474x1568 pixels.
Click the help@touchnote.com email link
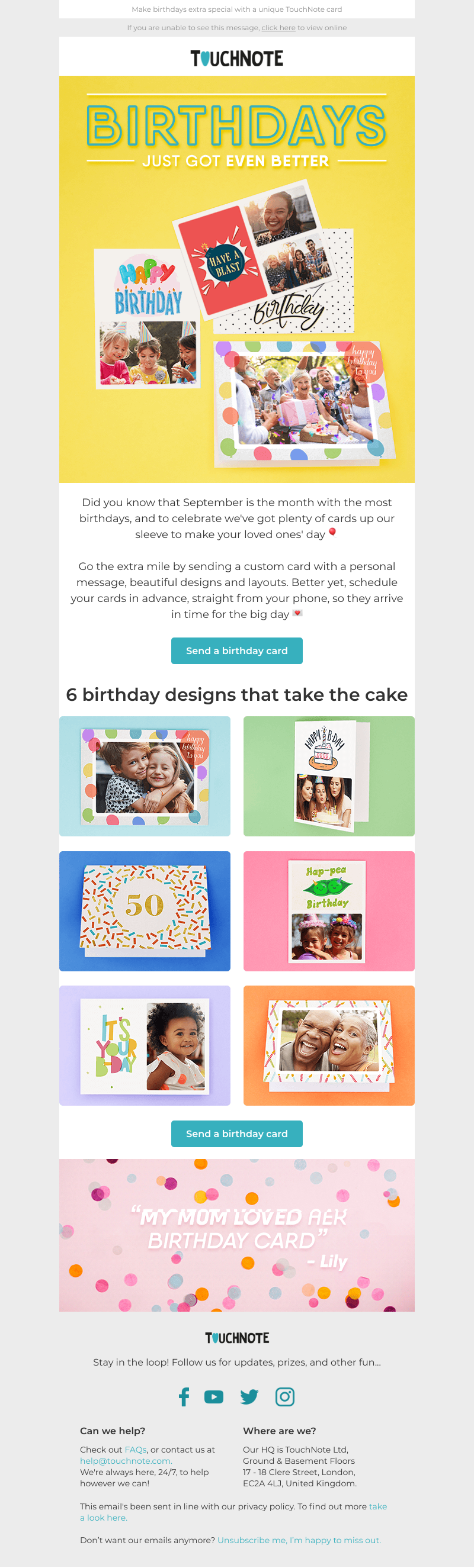click(x=126, y=1461)
